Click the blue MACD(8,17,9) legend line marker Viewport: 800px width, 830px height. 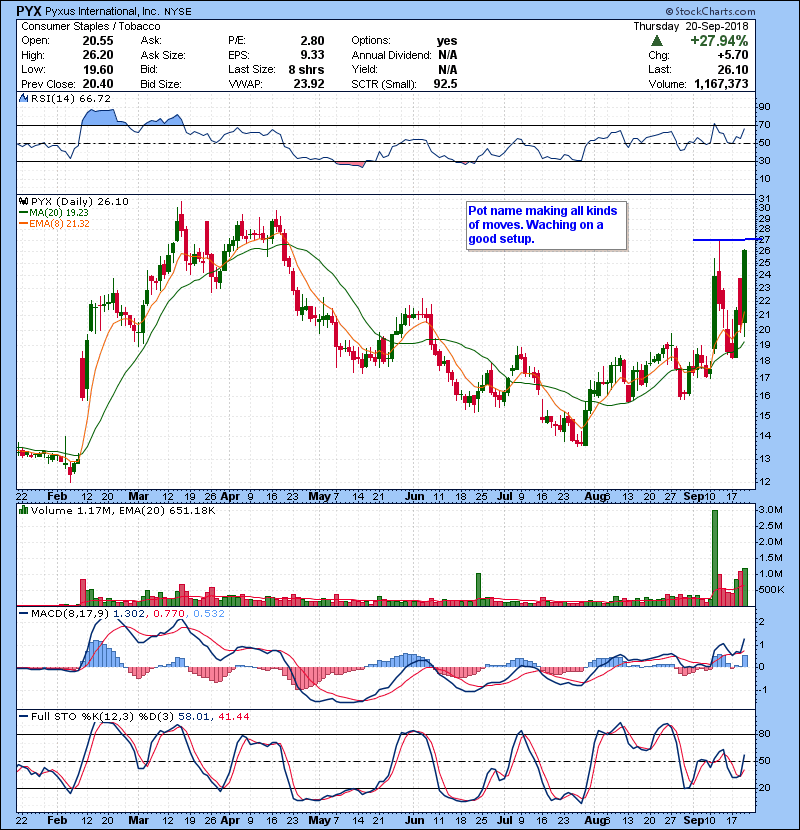[x=23, y=614]
